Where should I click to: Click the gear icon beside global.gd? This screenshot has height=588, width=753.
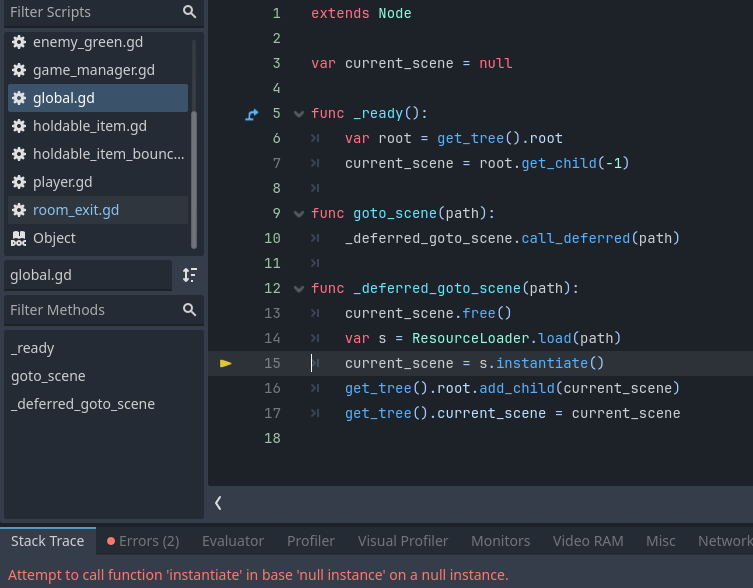(x=19, y=98)
